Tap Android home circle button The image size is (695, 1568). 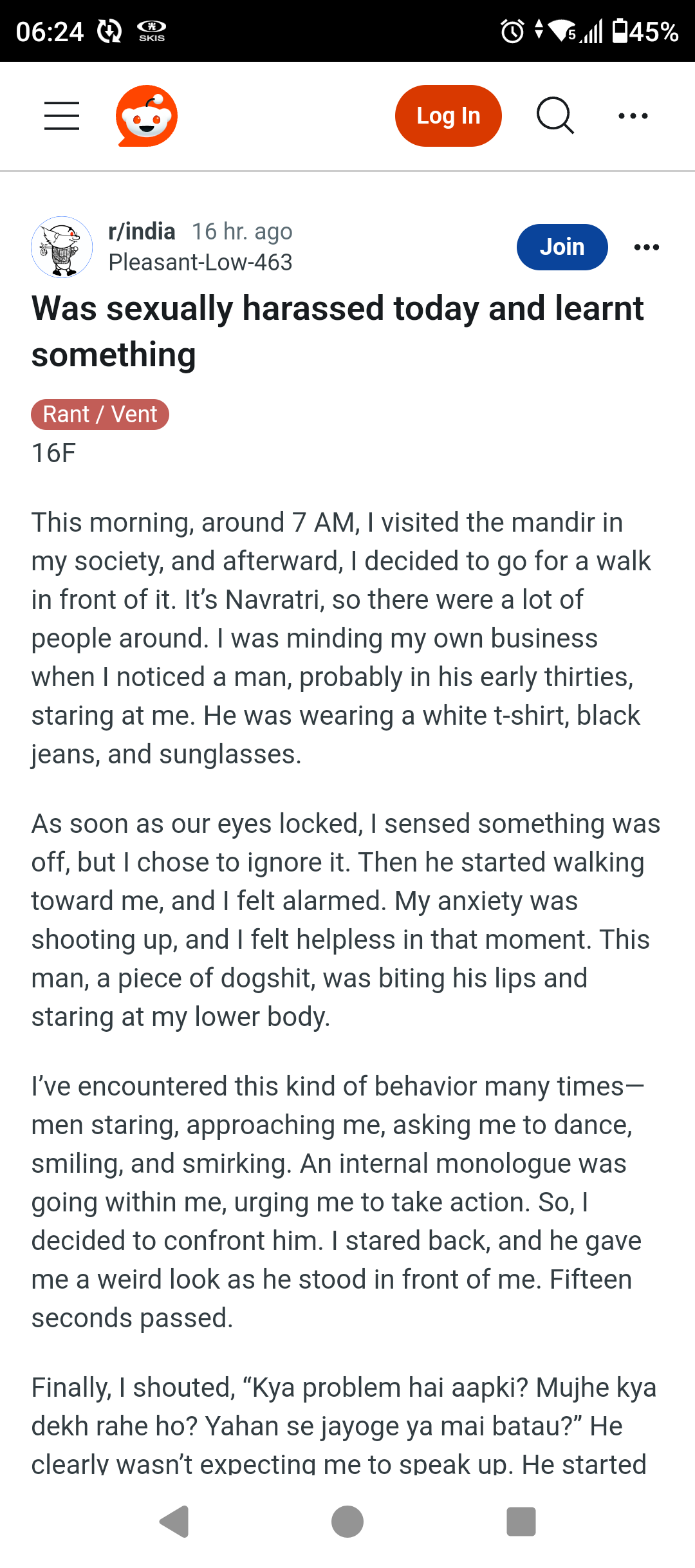click(x=347, y=1522)
